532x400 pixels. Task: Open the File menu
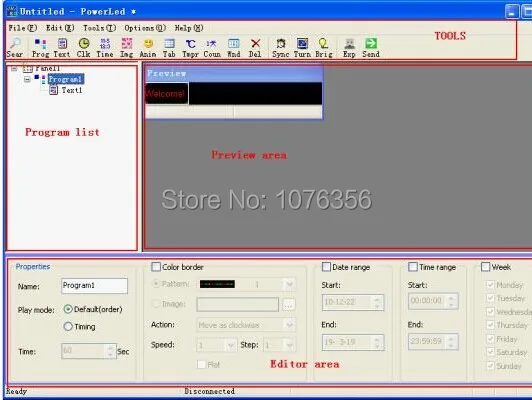[x=22, y=28]
